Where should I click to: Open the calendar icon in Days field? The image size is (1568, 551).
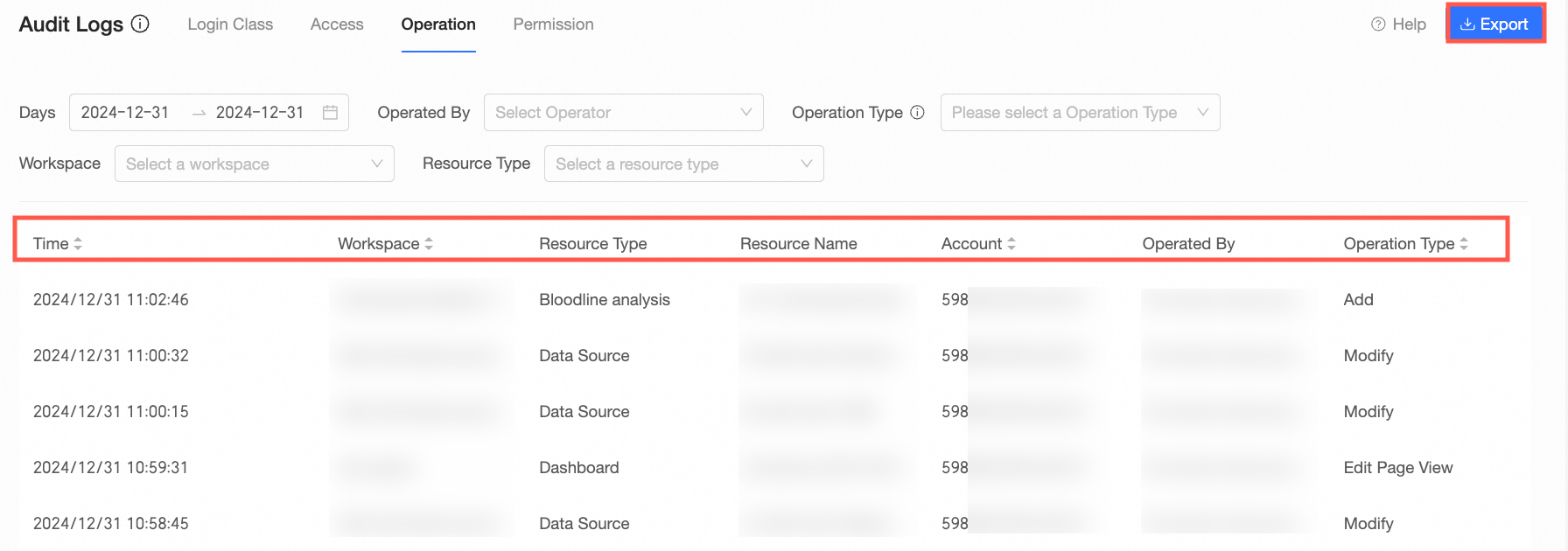click(330, 113)
